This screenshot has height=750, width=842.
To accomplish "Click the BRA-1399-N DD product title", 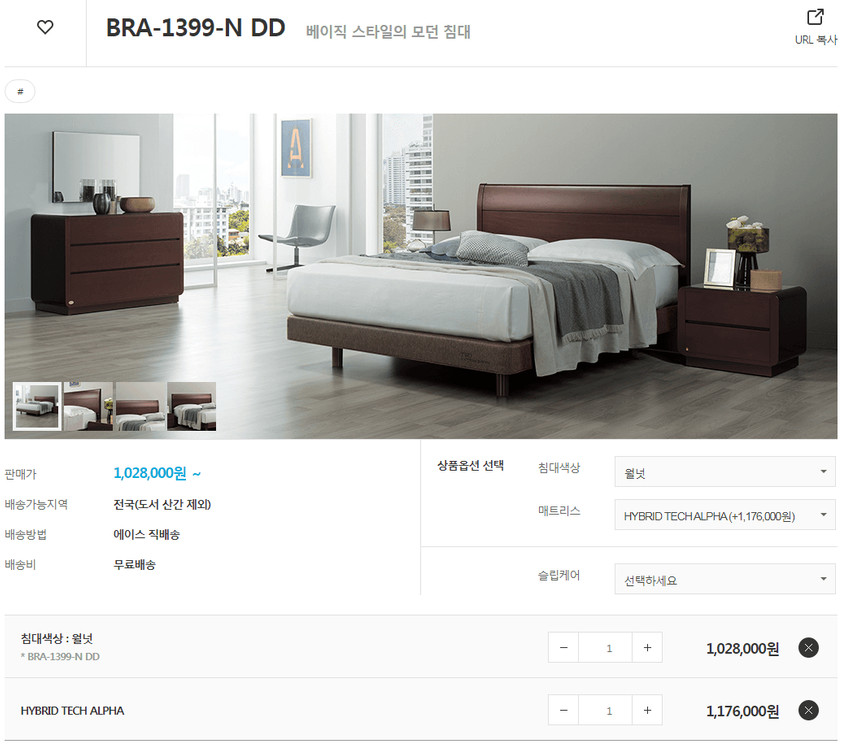I will [195, 27].
